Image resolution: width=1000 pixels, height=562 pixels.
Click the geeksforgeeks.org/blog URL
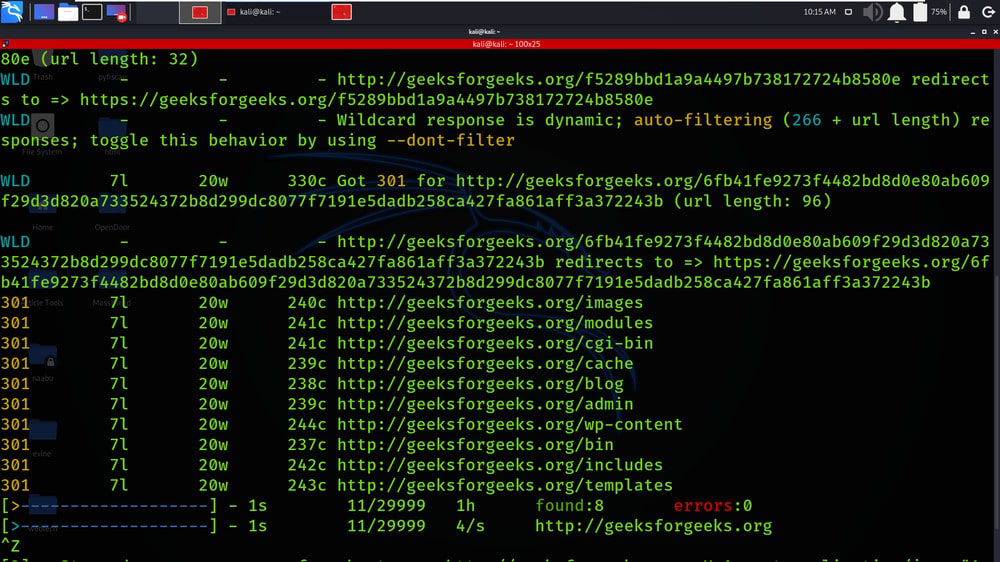pyautogui.click(x=480, y=384)
